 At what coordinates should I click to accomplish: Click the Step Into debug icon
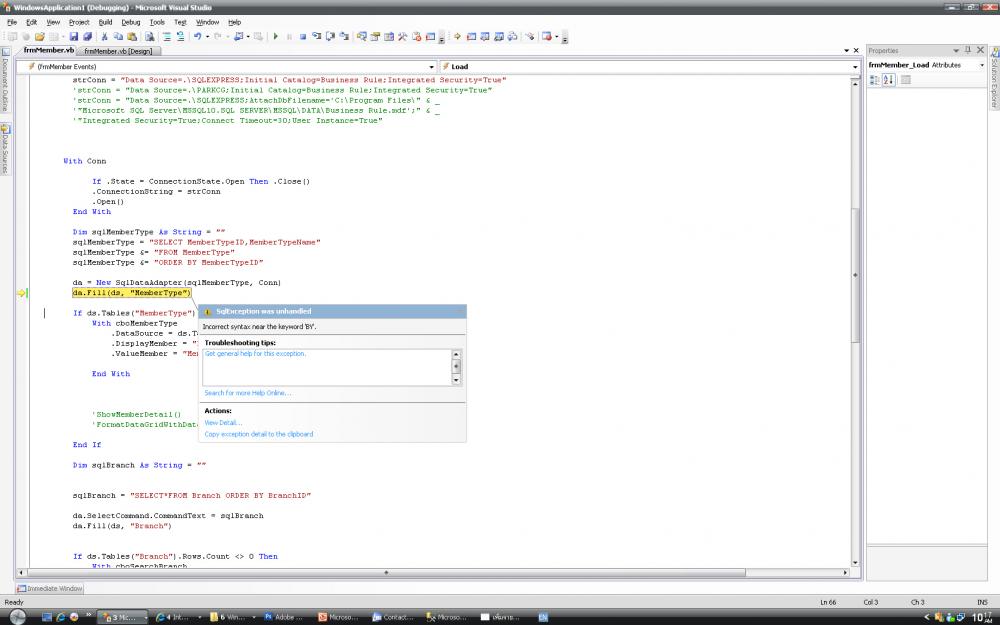317,37
